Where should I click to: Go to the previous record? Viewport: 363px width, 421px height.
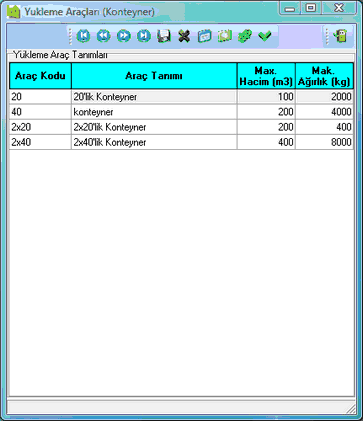pyautogui.click(x=103, y=36)
